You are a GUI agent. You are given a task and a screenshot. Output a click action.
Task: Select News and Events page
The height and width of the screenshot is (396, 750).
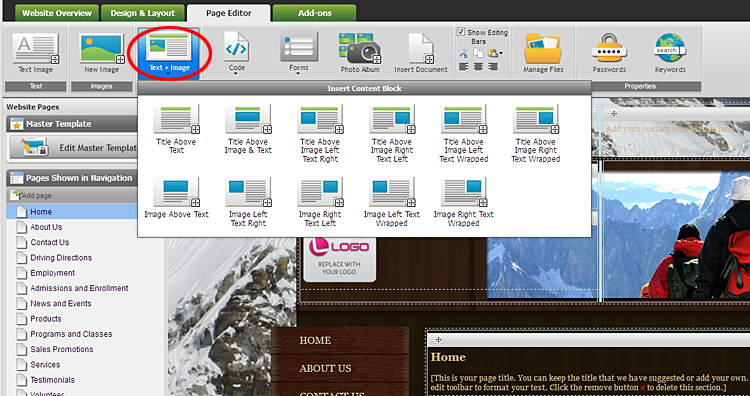point(61,303)
